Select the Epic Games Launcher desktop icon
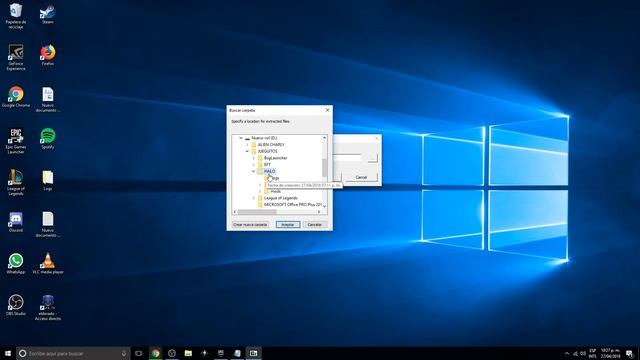640x360 pixels. 16,141
